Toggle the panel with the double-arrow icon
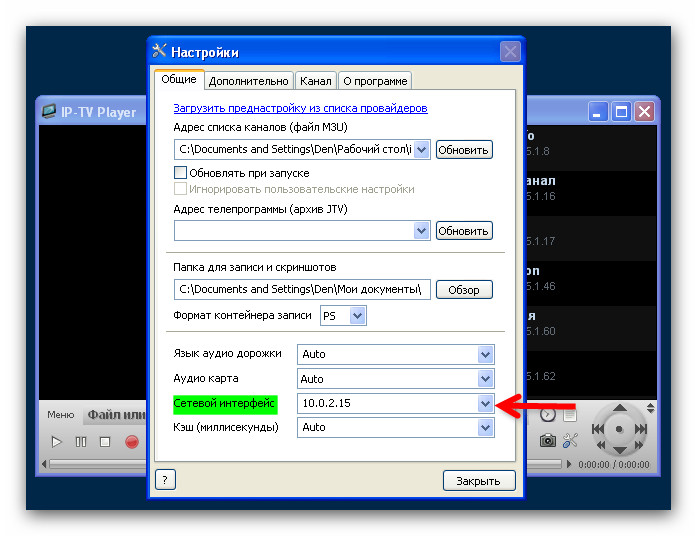 (651, 408)
